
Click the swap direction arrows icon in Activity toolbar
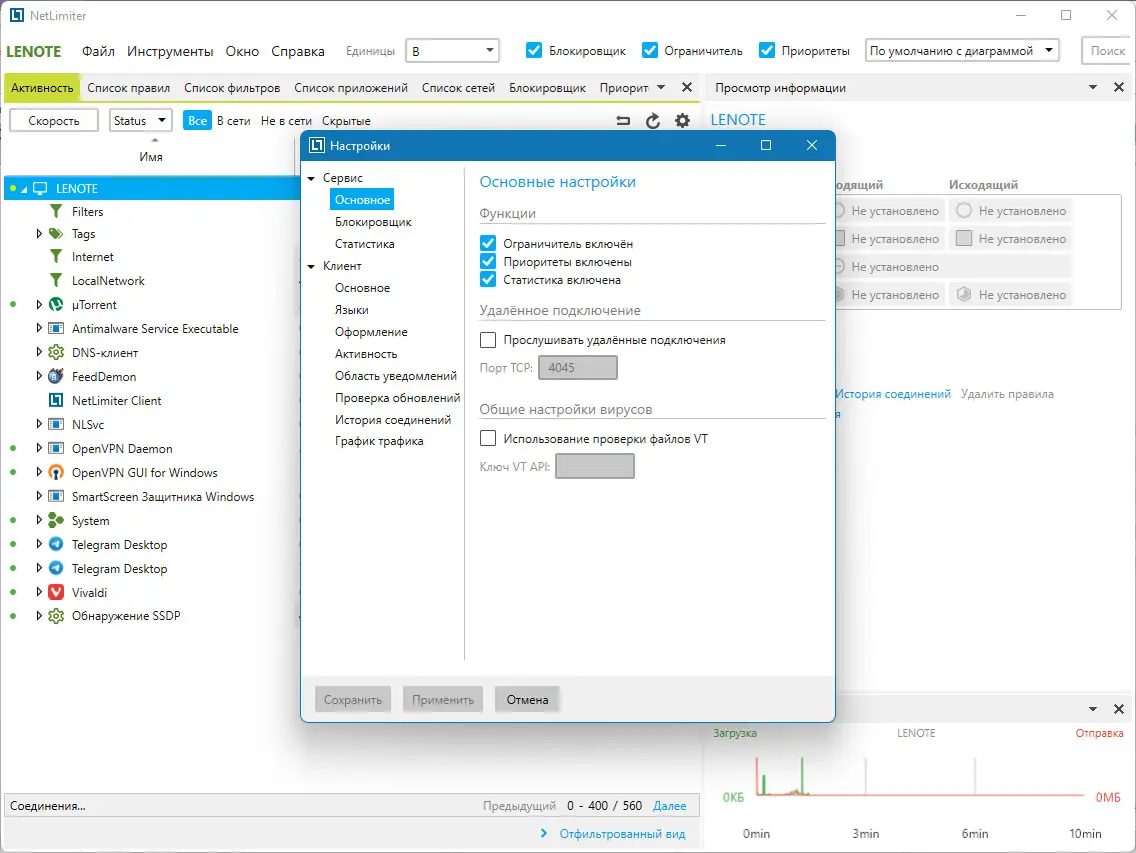click(x=623, y=121)
